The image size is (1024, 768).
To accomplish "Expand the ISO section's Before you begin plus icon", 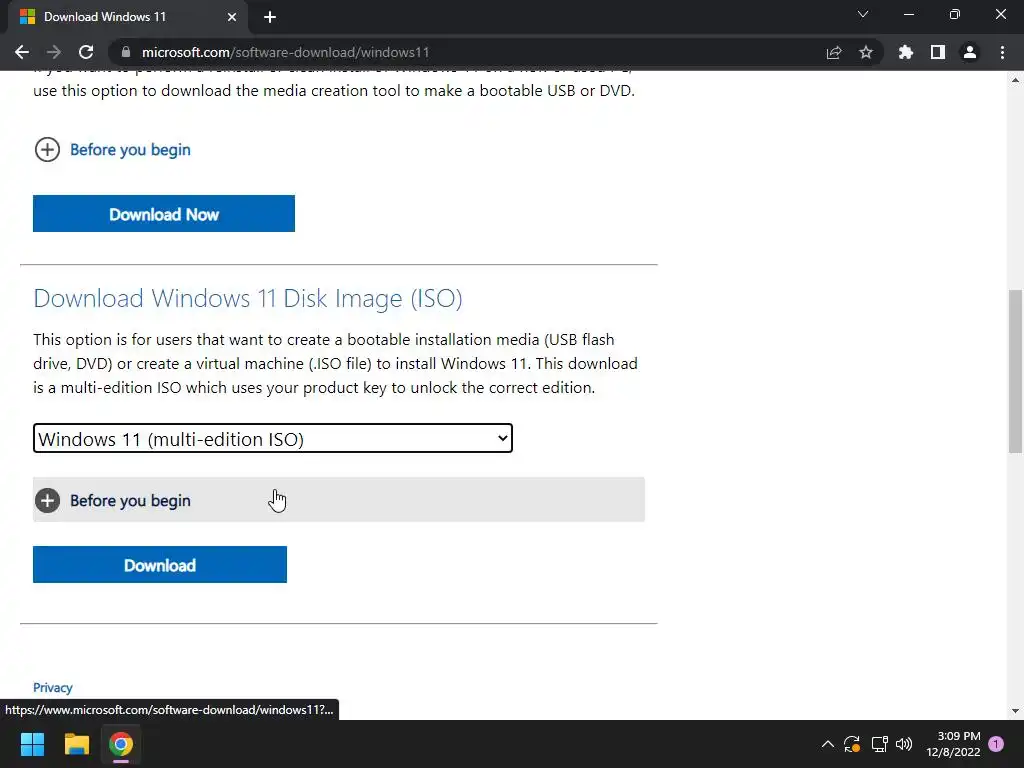I will pos(47,501).
